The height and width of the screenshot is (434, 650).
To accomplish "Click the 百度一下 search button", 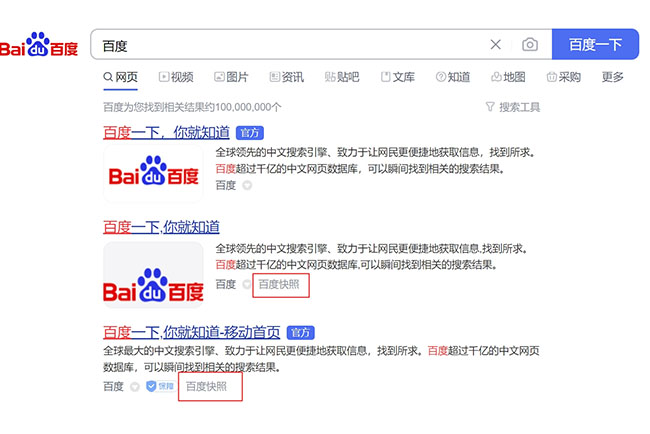I will [x=595, y=44].
